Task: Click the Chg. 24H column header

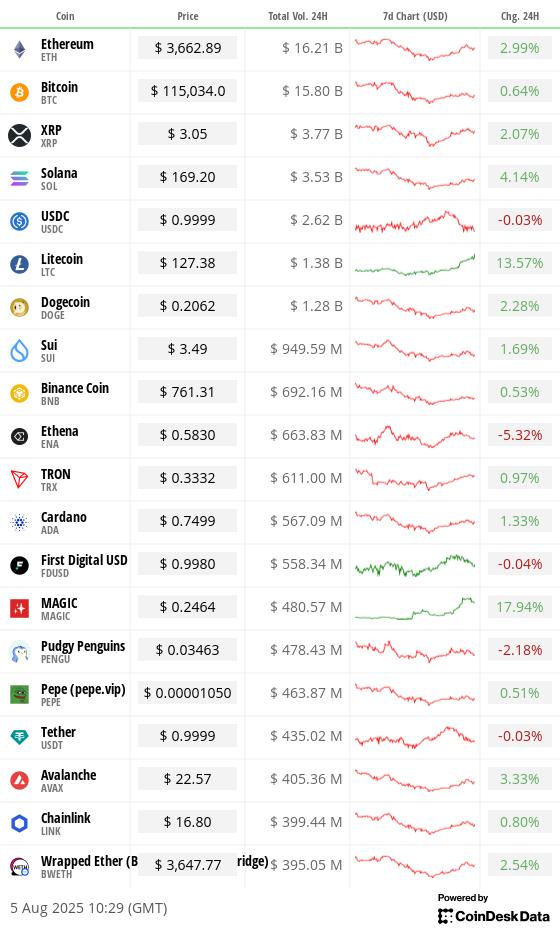Action: click(520, 16)
